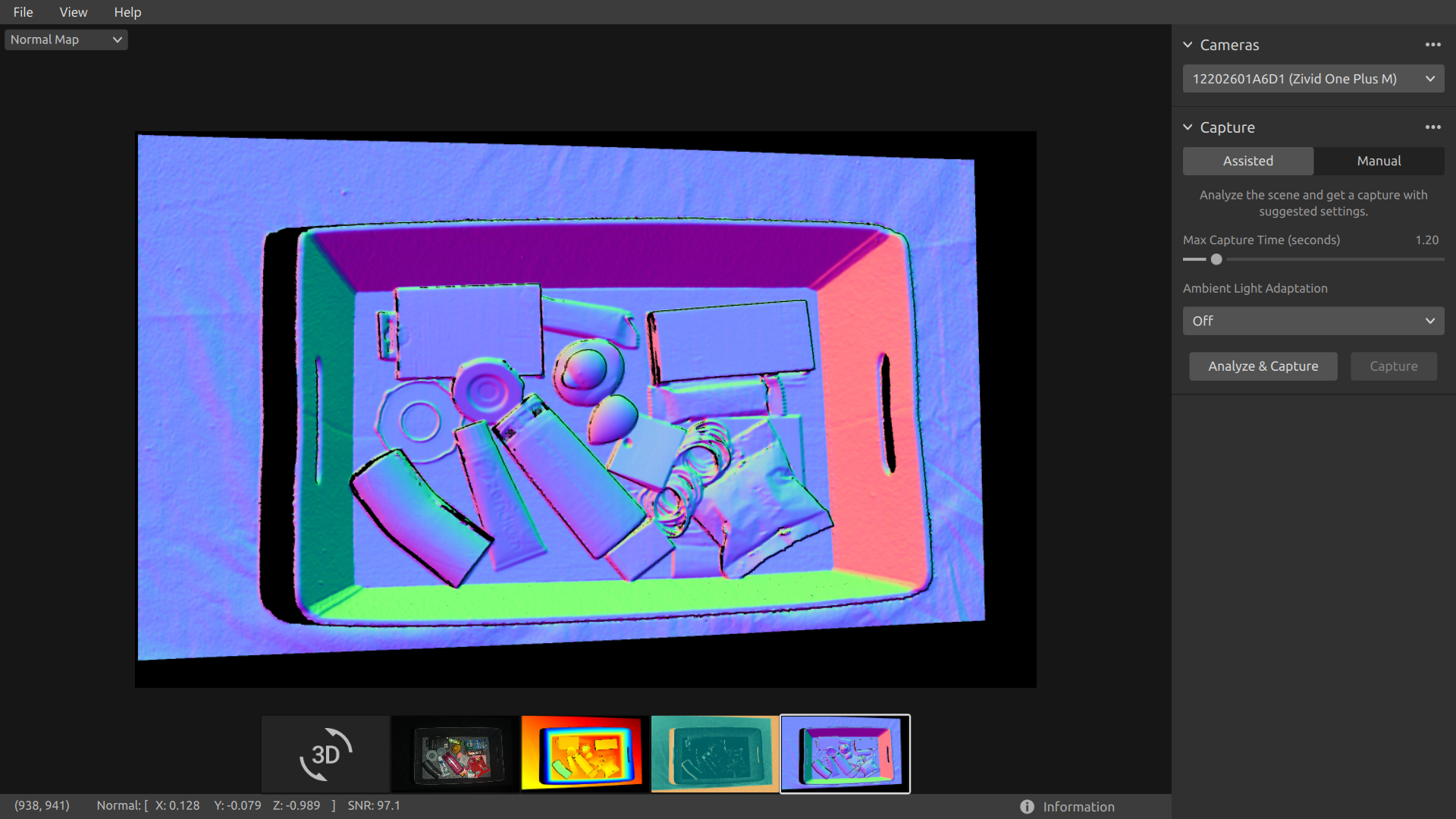Image resolution: width=1456 pixels, height=819 pixels.
Task: Click the main normal map image view
Action: point(585,409)
